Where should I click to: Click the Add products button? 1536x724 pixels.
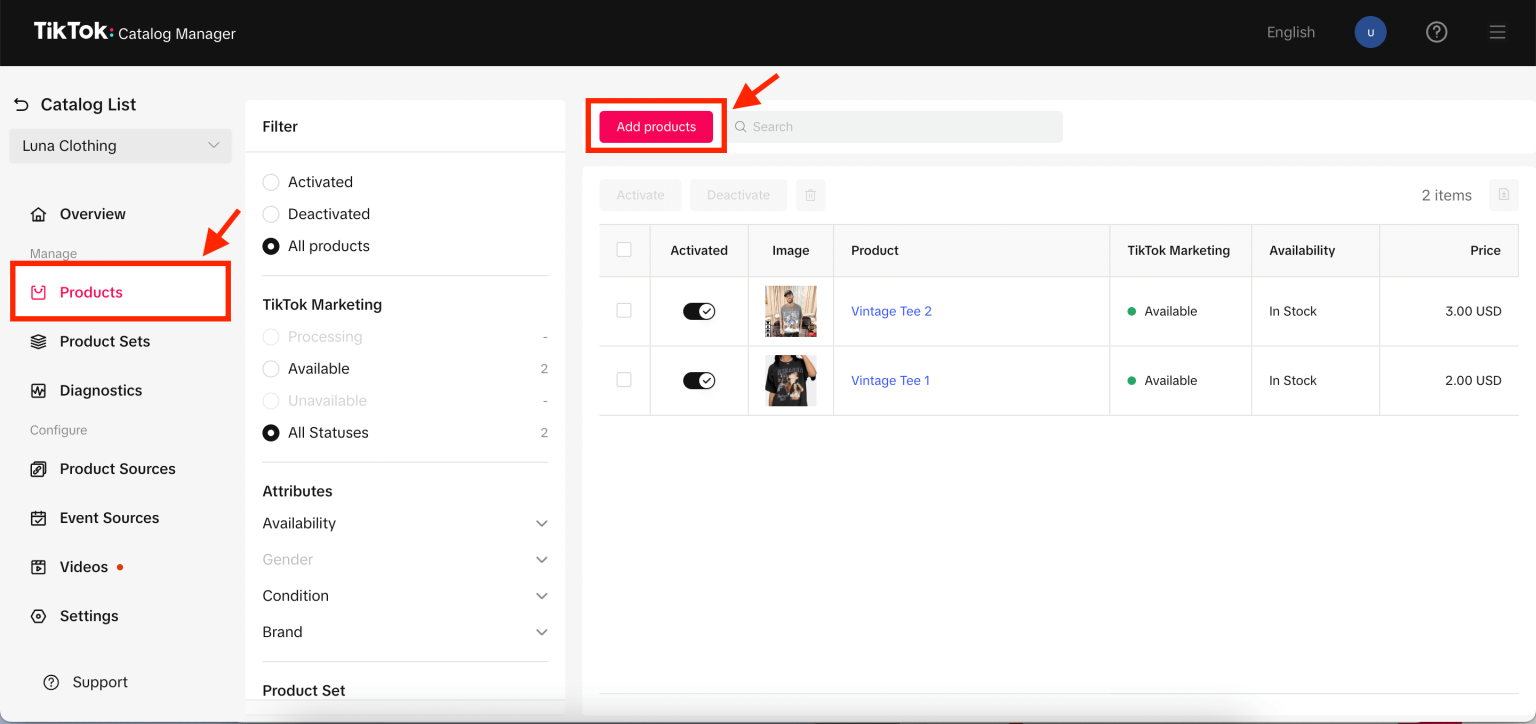[x=655, y=126]
